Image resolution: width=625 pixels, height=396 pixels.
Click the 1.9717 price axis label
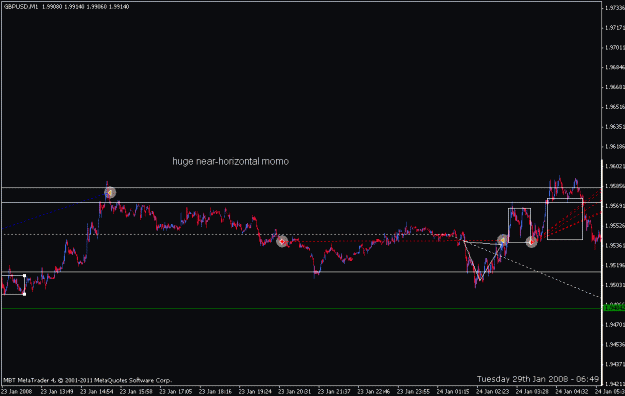pyautogui.click(x=615, y=28)
